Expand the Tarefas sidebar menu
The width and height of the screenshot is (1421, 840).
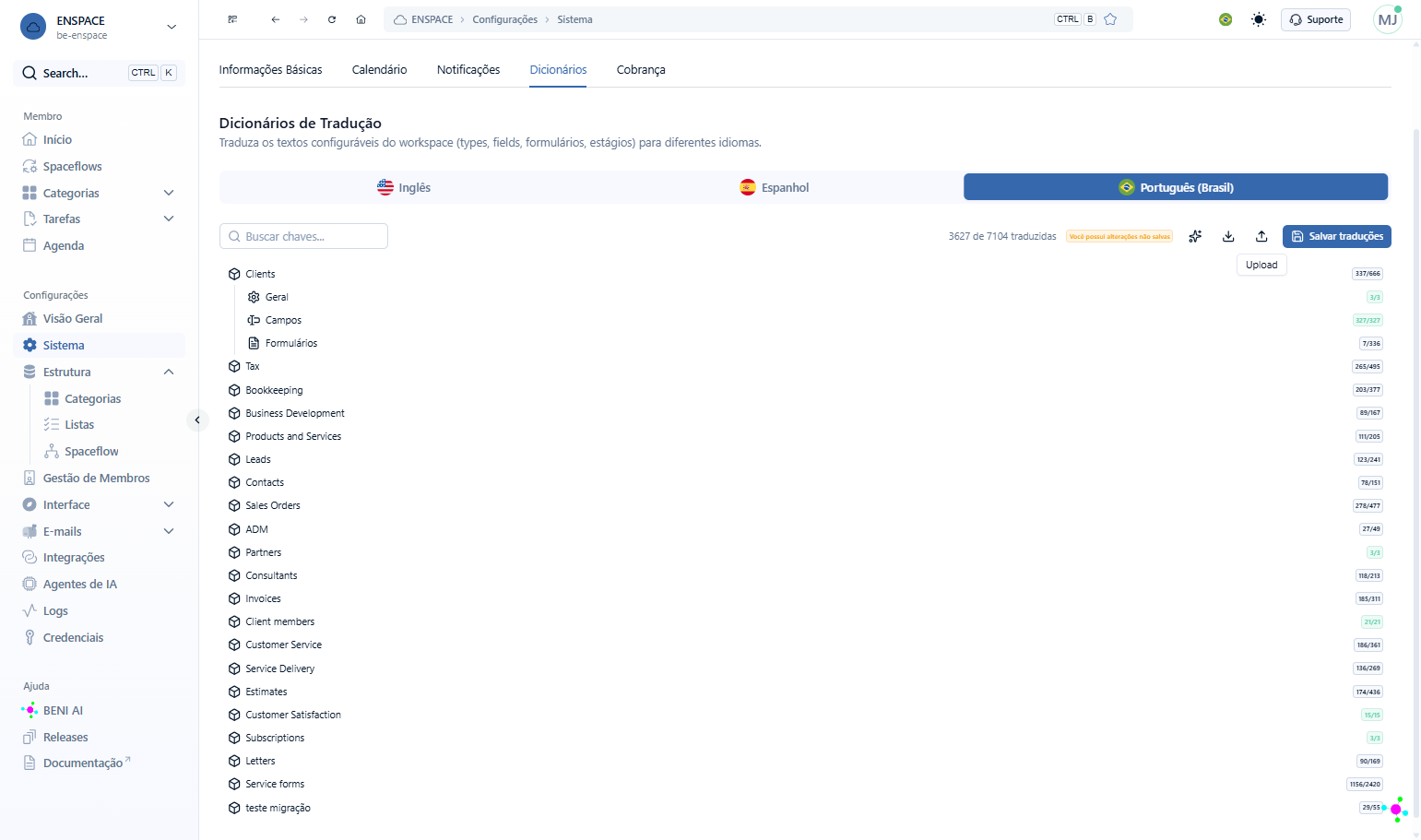pos(169,219)
